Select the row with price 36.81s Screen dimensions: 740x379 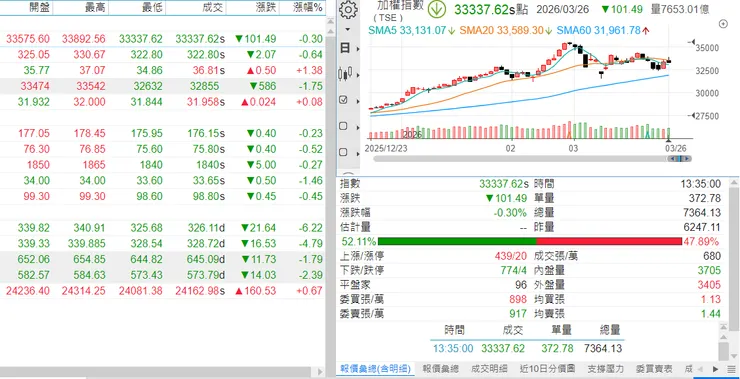pyautogui.click(x=162, y=70)
